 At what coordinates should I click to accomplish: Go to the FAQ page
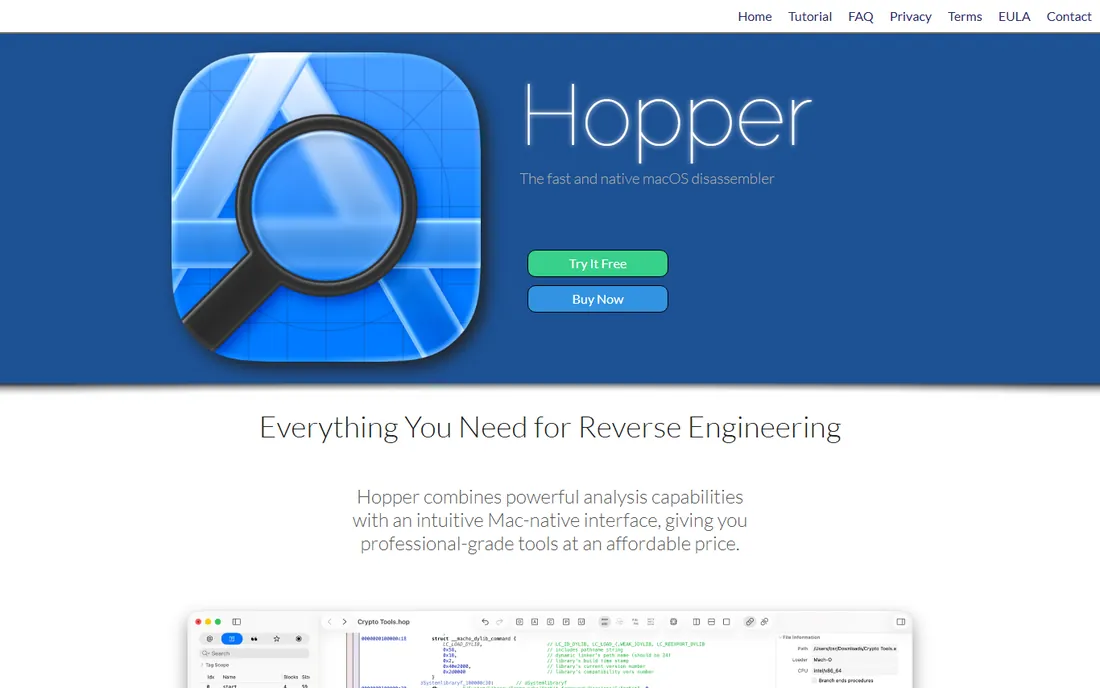(861, 16)
